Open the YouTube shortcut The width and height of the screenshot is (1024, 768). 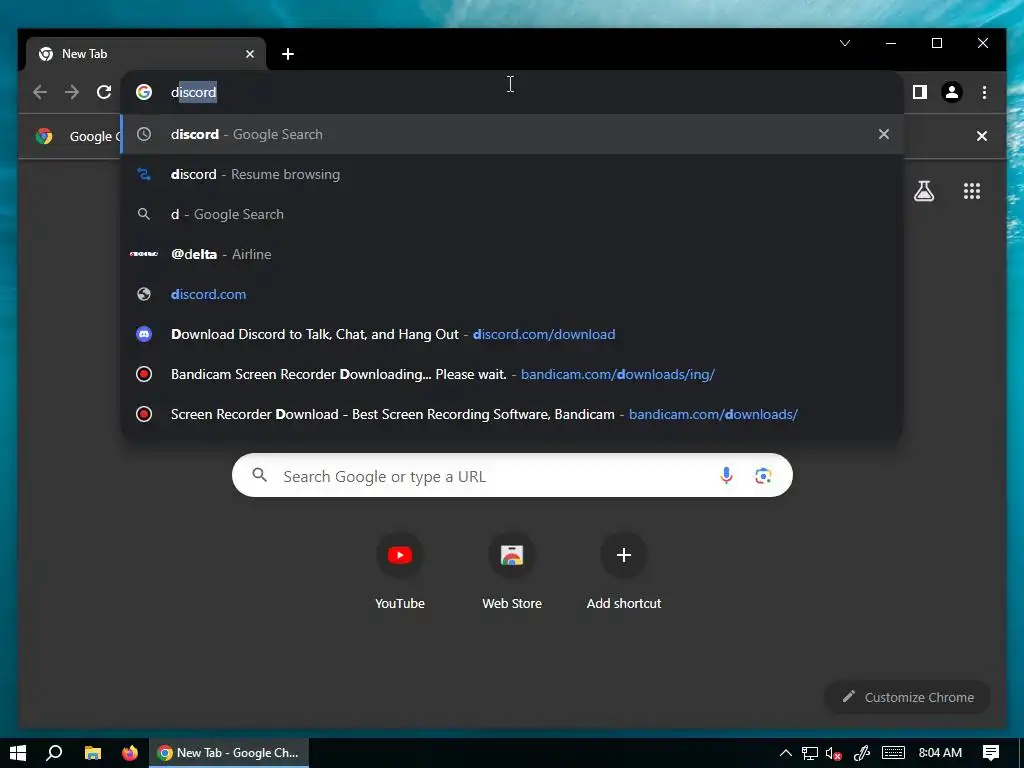pos(400,572)
